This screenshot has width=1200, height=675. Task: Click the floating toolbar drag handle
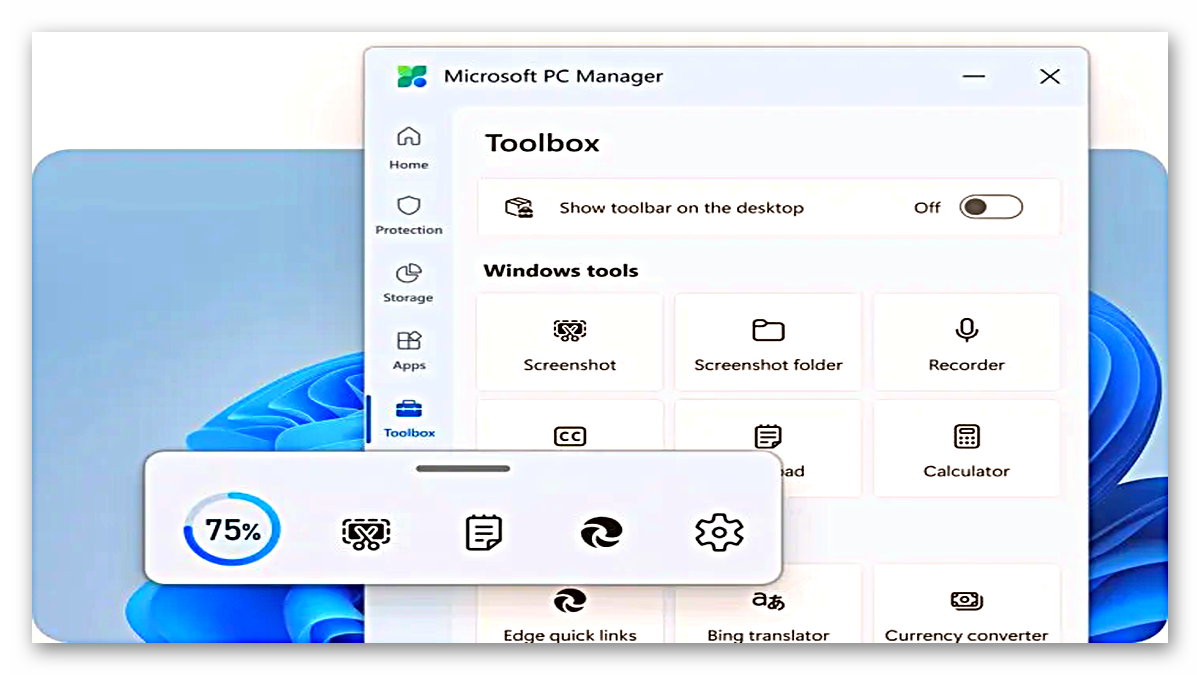point(463,468)
